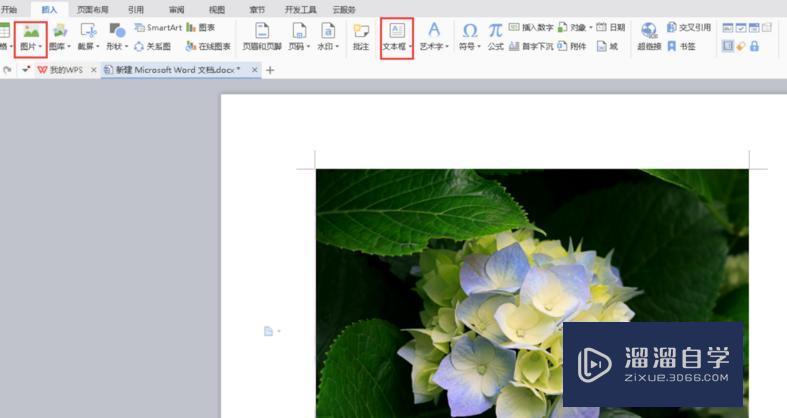Open the 开发工具 (Developer) tab

[300, 10]
